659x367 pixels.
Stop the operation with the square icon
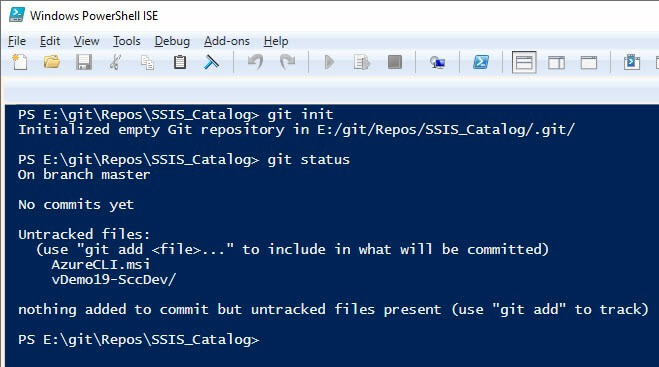click(x=395, y=62)
